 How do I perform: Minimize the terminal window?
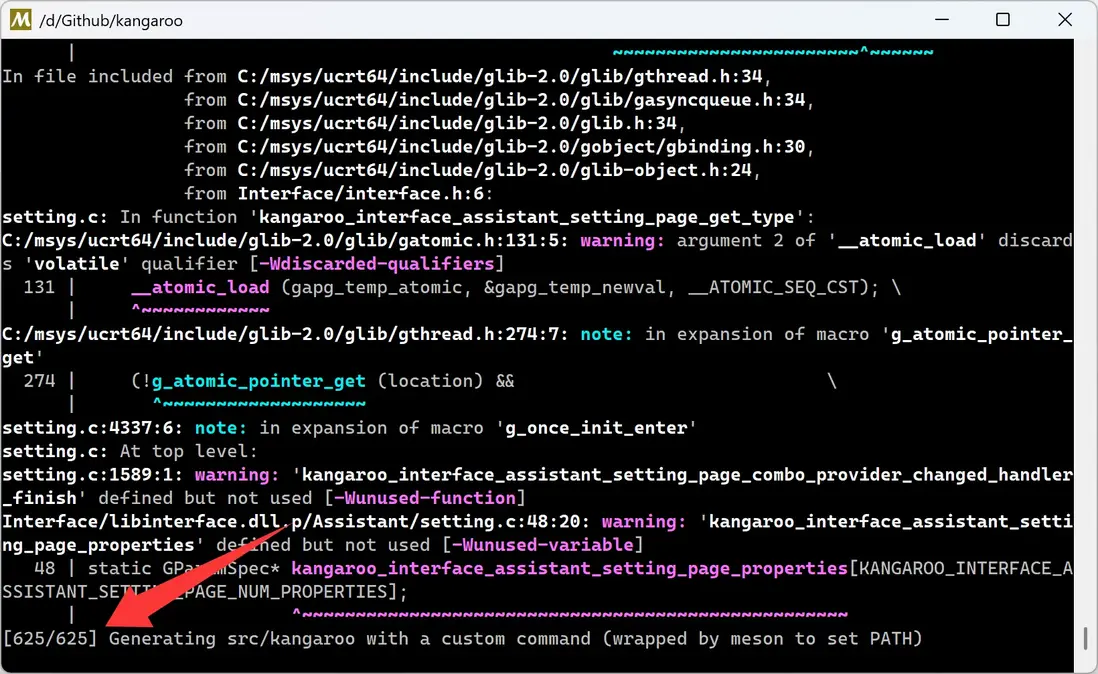click(x=942, y=20)
